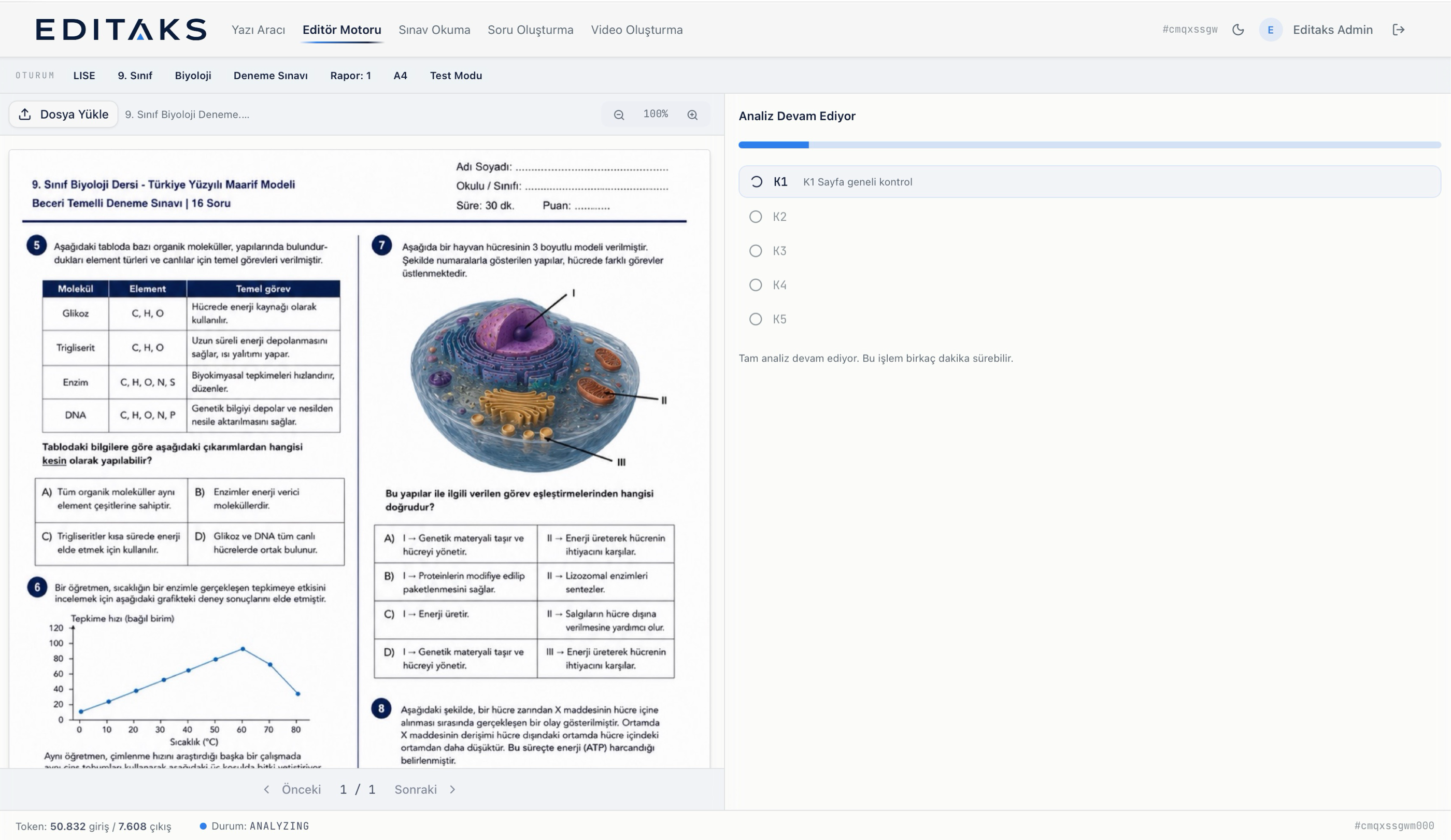Click the analysis progress bar
Image resolution: width=1451 pixels, height=840 pixels.
1089,145
